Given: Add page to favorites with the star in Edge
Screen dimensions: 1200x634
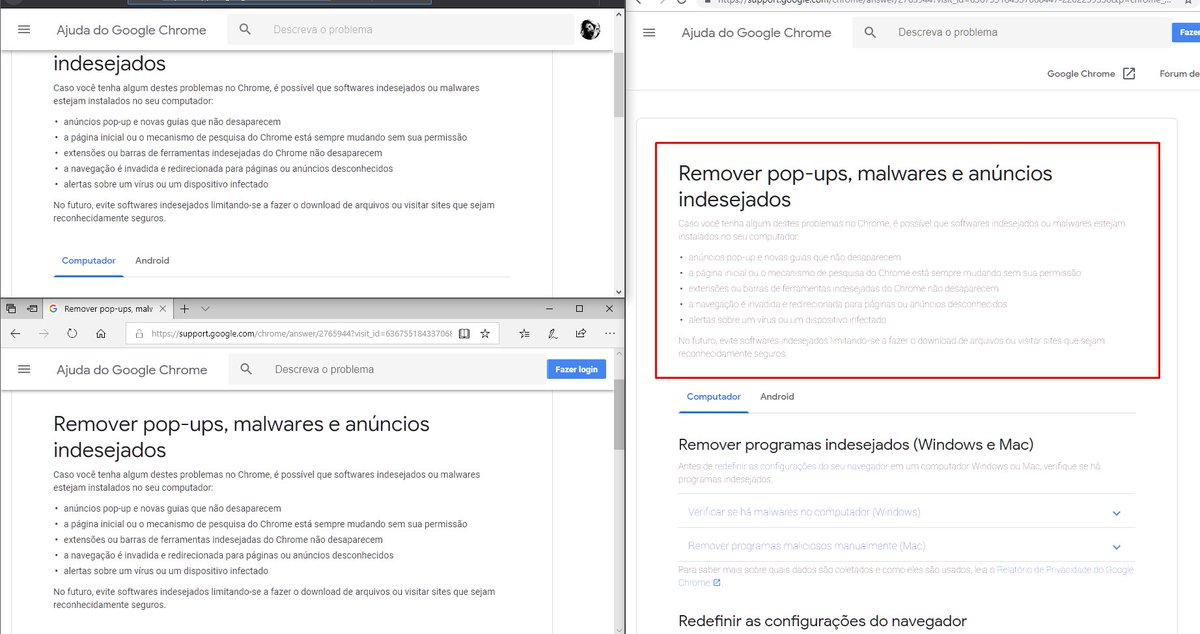Looking at the screenshot, I should click(485, 333).
